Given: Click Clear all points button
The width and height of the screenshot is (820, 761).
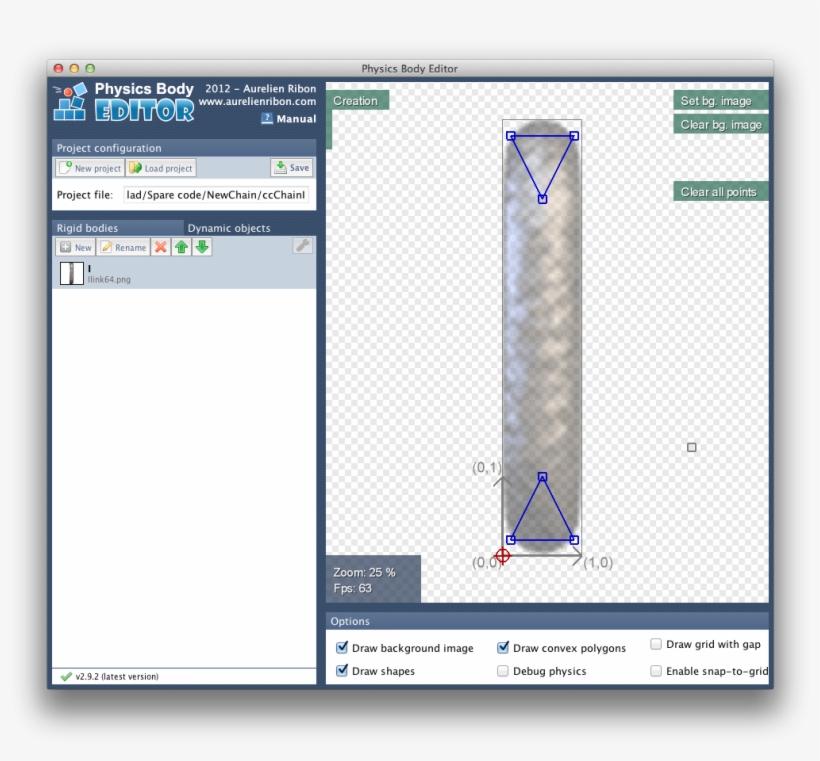Looking at the screenshot, I should pyautogui.click(x=719, y=192).
